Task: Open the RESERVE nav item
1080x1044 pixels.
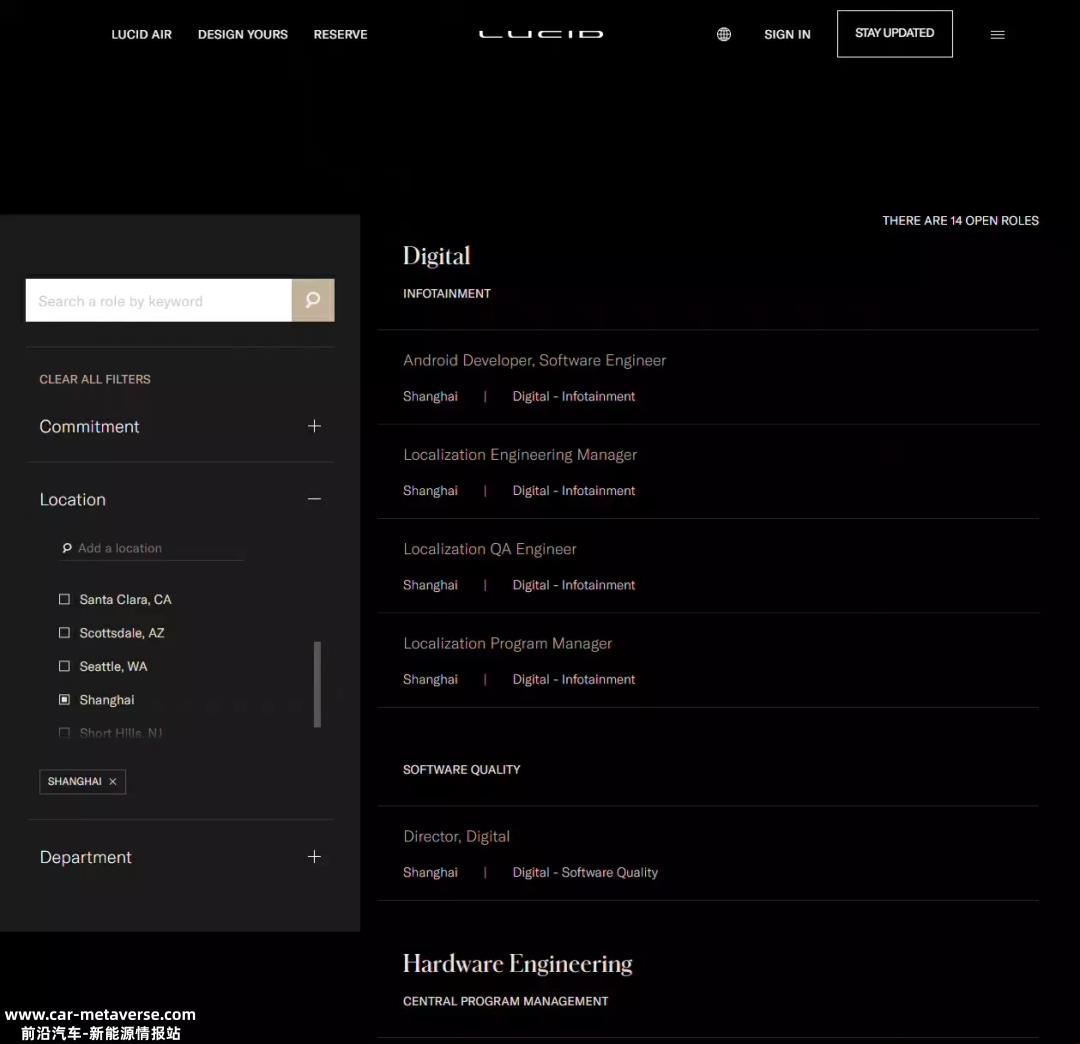Action: [340, 34]
